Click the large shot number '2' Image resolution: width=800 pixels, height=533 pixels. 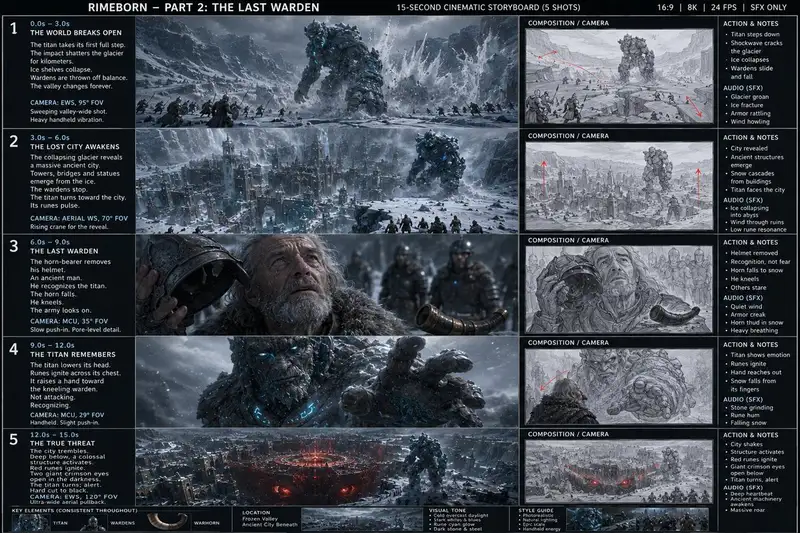[14, 141]
